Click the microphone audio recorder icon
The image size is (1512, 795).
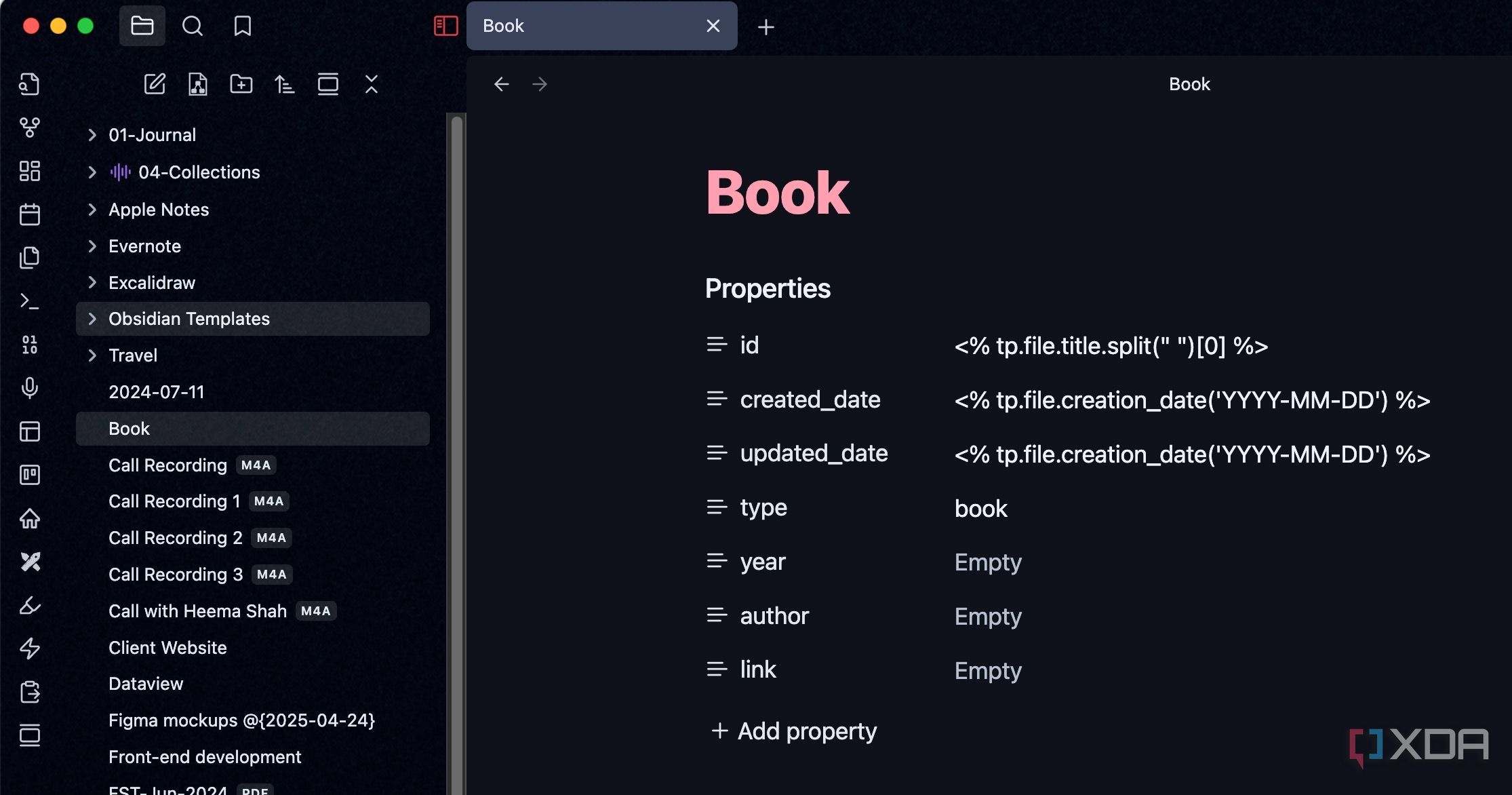pos(29,388)
